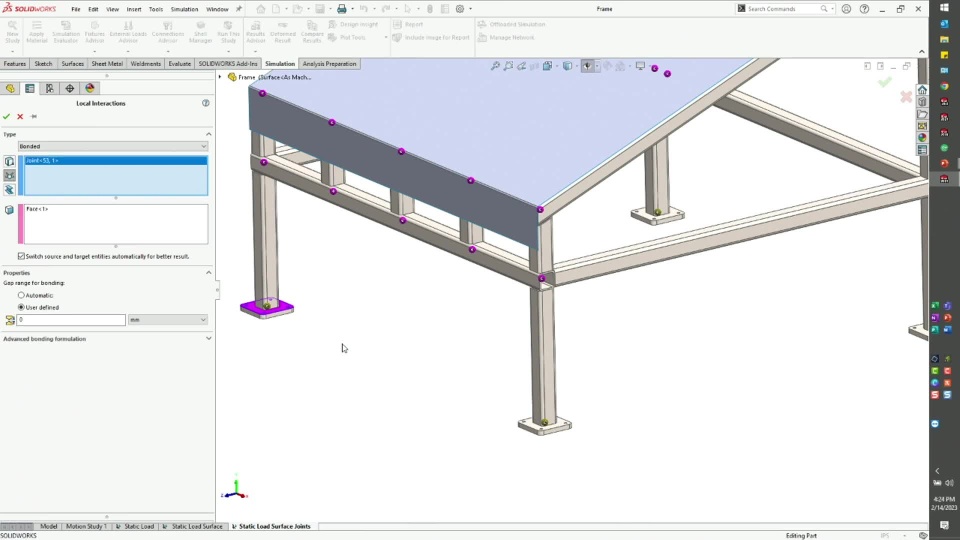The height and width of the screenshot is (540, 960).
Task: Expand Advanced bonding formulation section
Action: (208, 339)
